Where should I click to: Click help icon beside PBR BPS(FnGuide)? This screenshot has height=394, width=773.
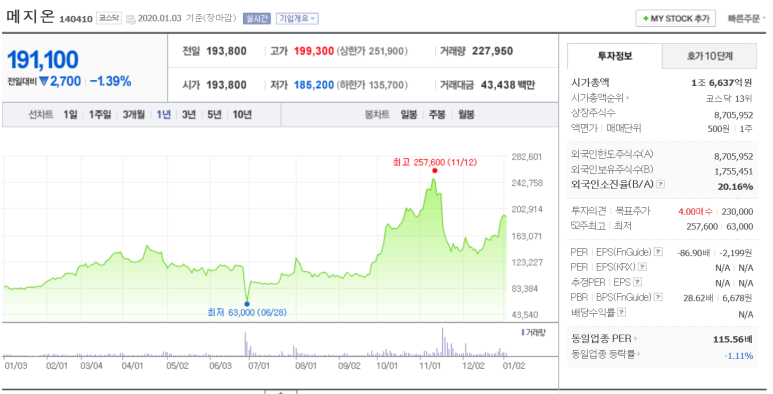pyautogui.click(x=658, y=297)
